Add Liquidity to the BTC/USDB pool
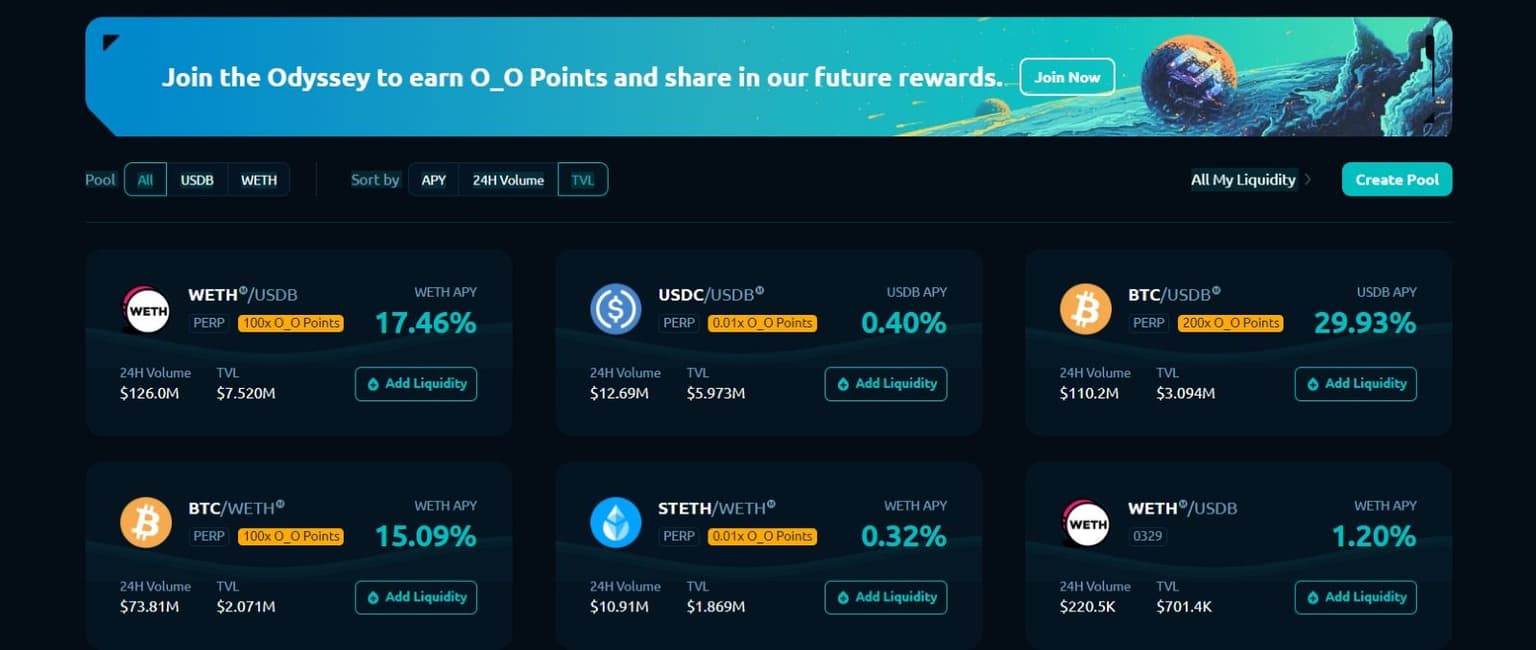1536x650 pixels. point(1355,384)
